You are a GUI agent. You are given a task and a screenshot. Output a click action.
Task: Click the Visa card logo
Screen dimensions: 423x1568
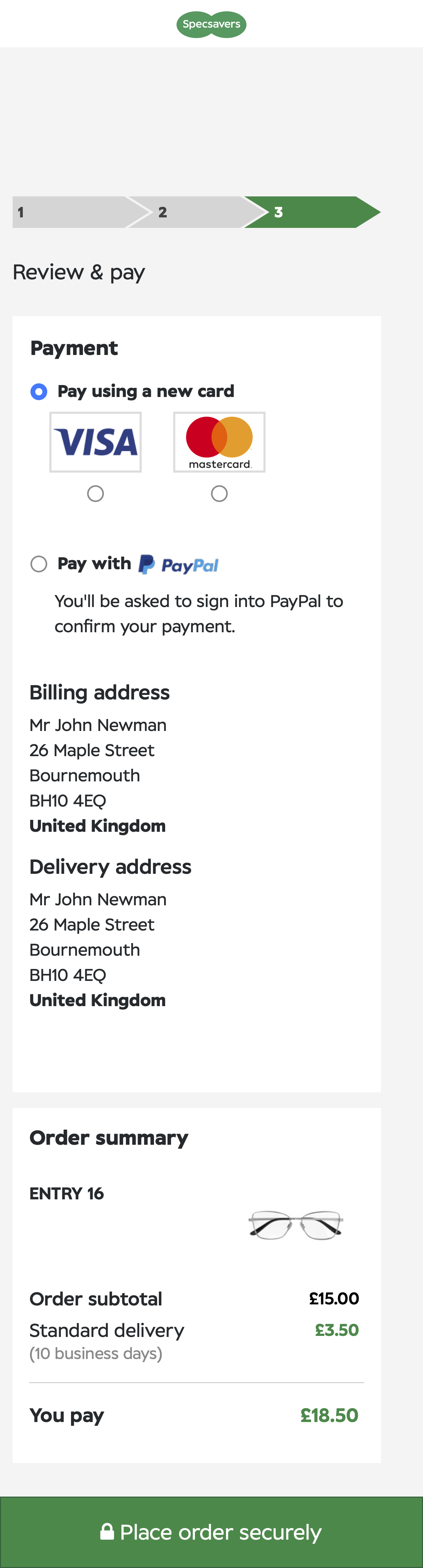coord(96,442)
